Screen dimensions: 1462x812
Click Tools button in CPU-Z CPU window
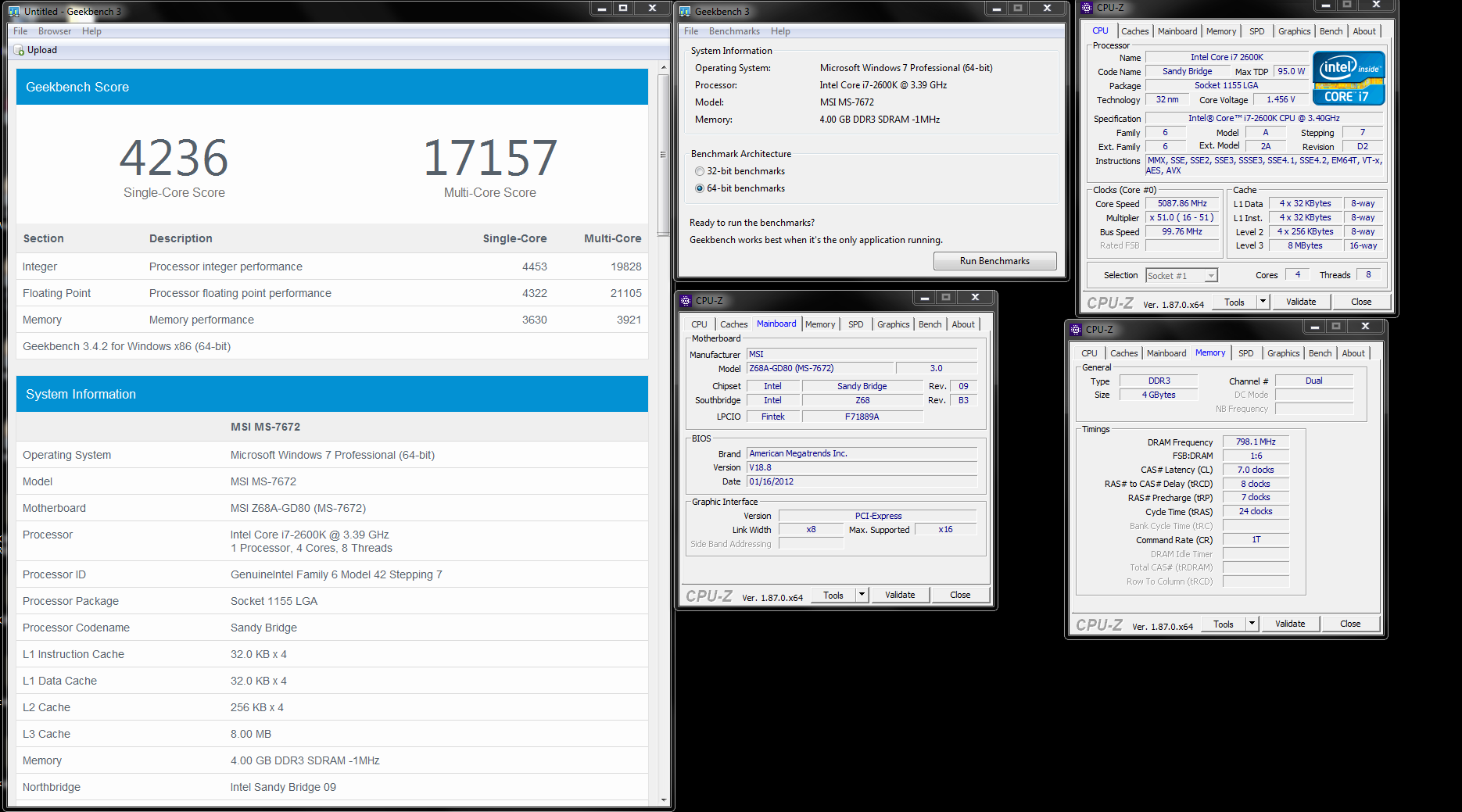click(1234, 302)
